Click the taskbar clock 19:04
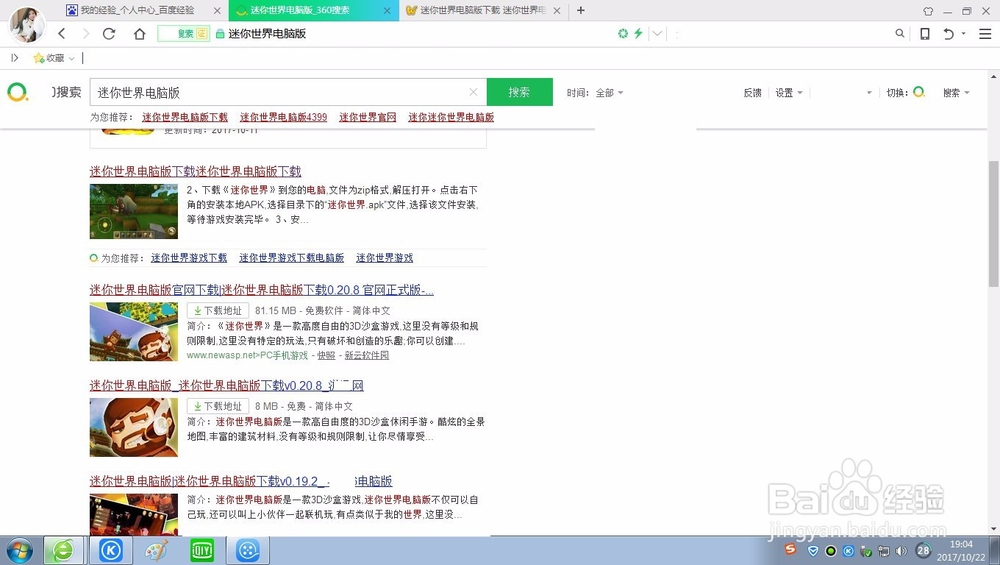 (x=961, y=544)
